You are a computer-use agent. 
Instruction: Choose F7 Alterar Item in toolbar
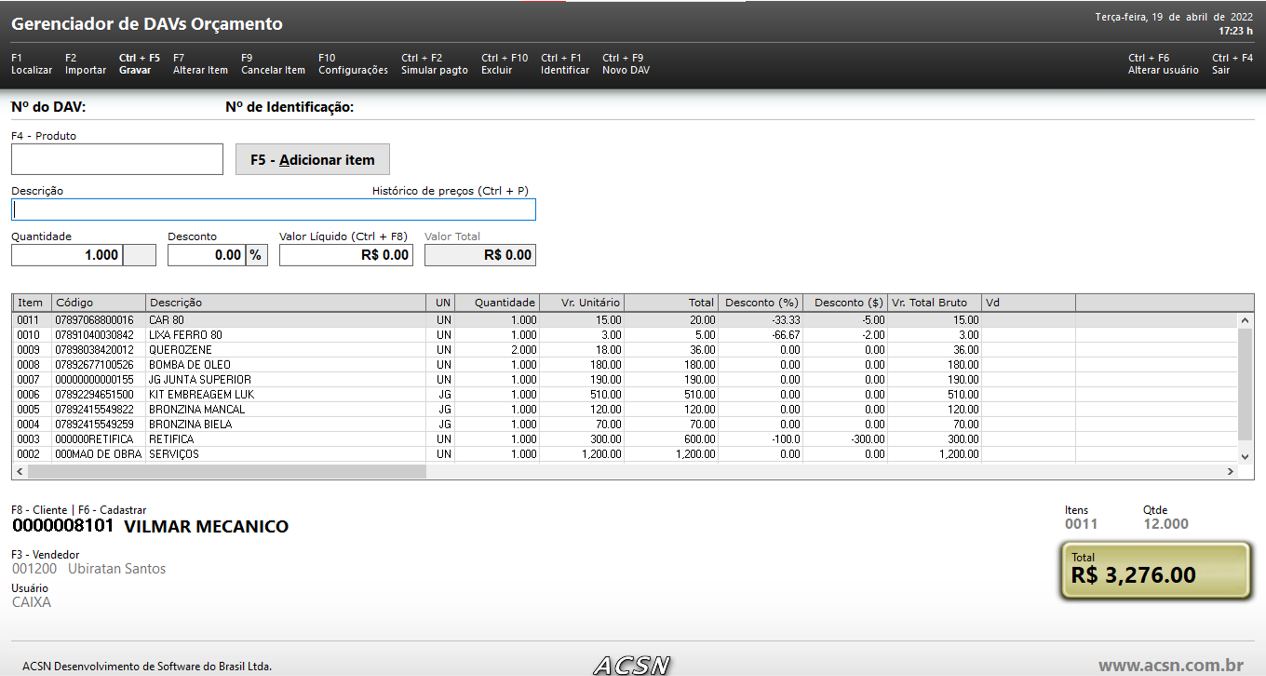coord(200,64)
